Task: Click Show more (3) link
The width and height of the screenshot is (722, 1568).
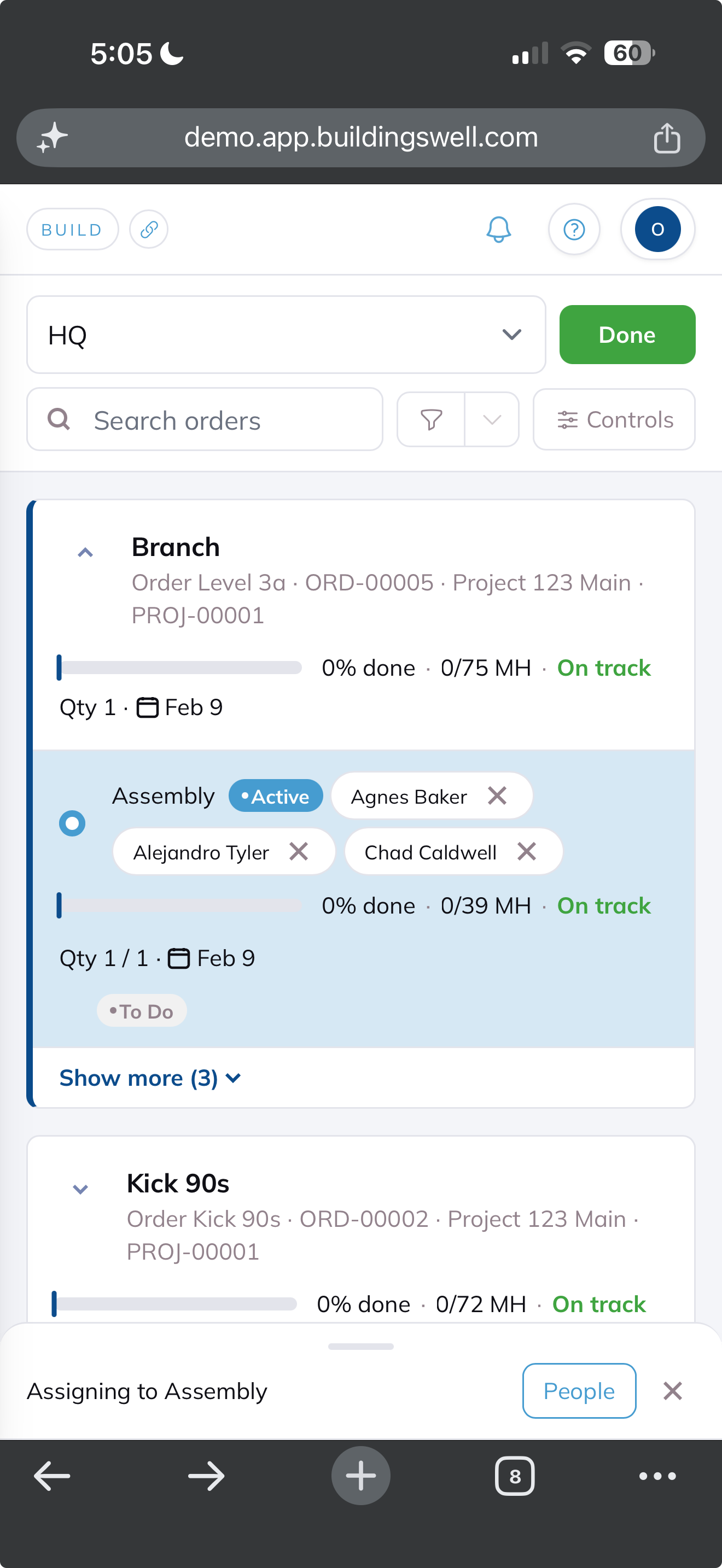Action: point(150,1078)
